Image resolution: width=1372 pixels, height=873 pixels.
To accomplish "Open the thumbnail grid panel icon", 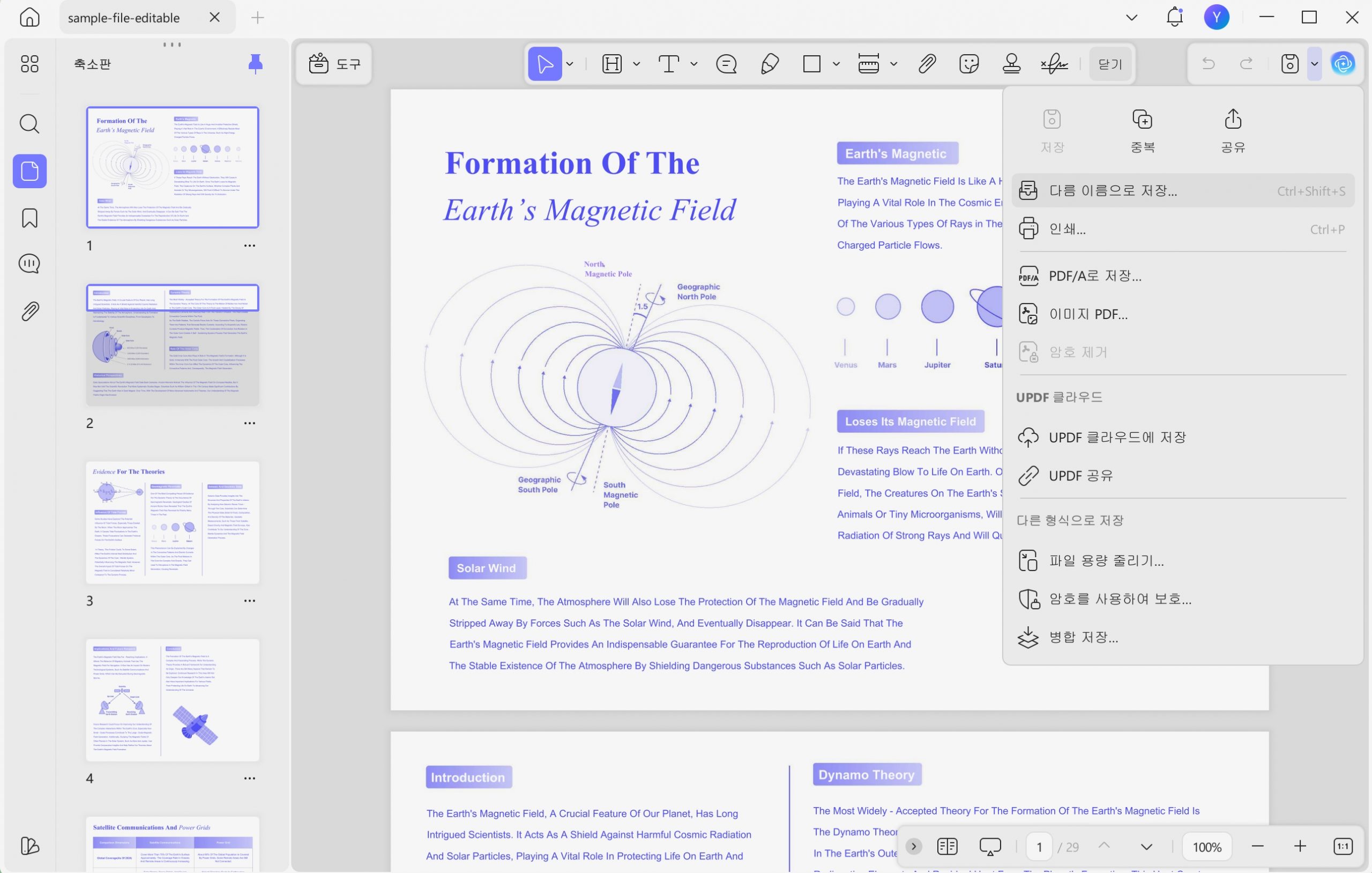I will (29, 63).
